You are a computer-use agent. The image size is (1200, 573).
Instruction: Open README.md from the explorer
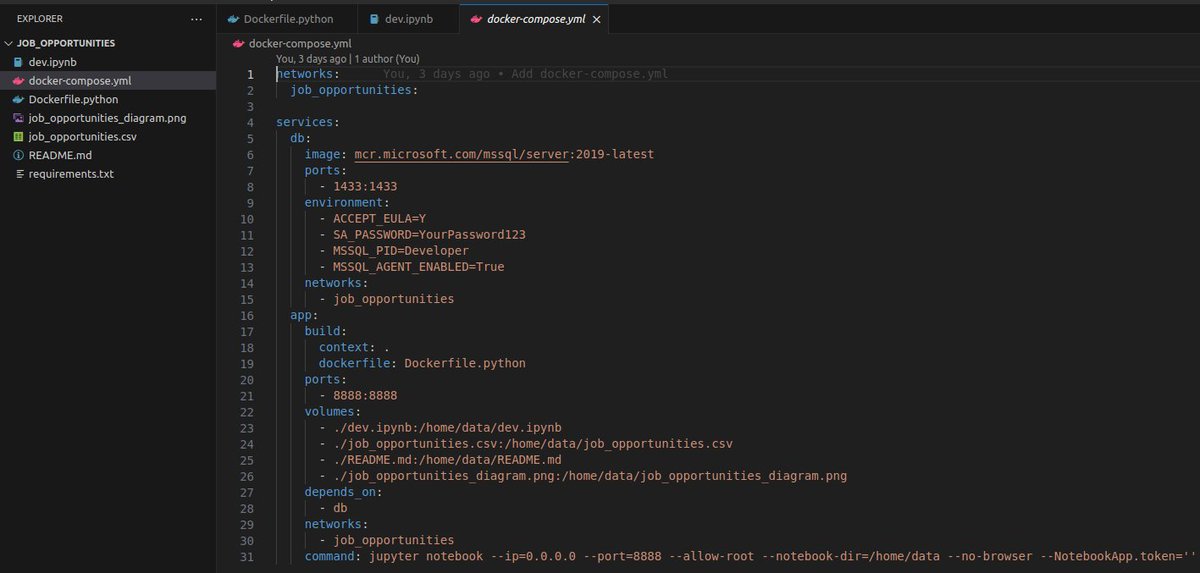pyautogui.click(x=60, y=155)
